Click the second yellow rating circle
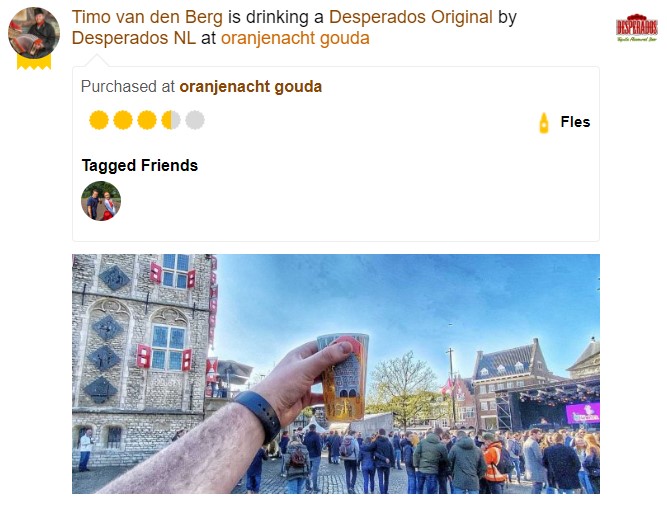The height and width of the screenshot is (505, 667). (x=123, y=120)
